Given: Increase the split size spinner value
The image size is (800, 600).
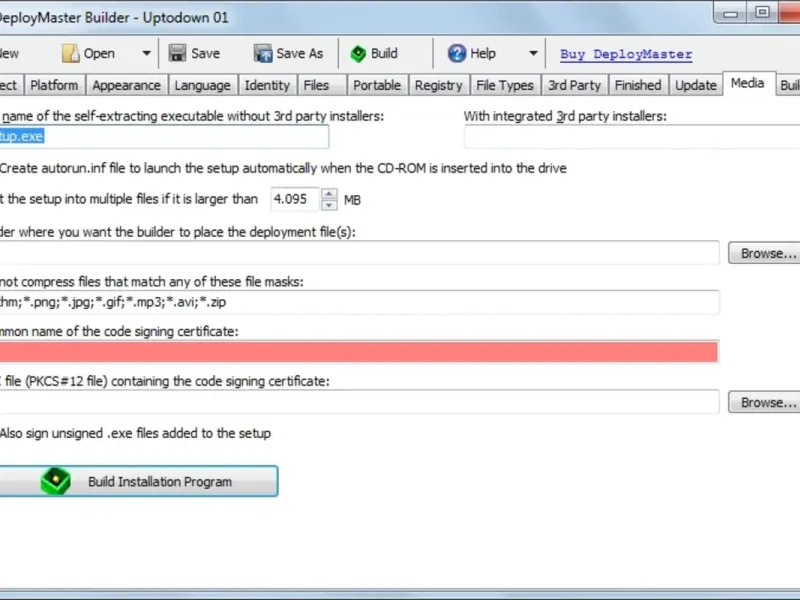Looking at the screenshot, I should pos(329,194).
